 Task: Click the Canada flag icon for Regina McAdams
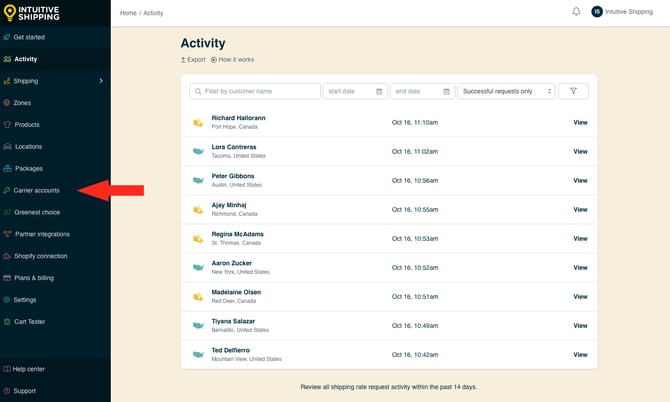(198, 239)
